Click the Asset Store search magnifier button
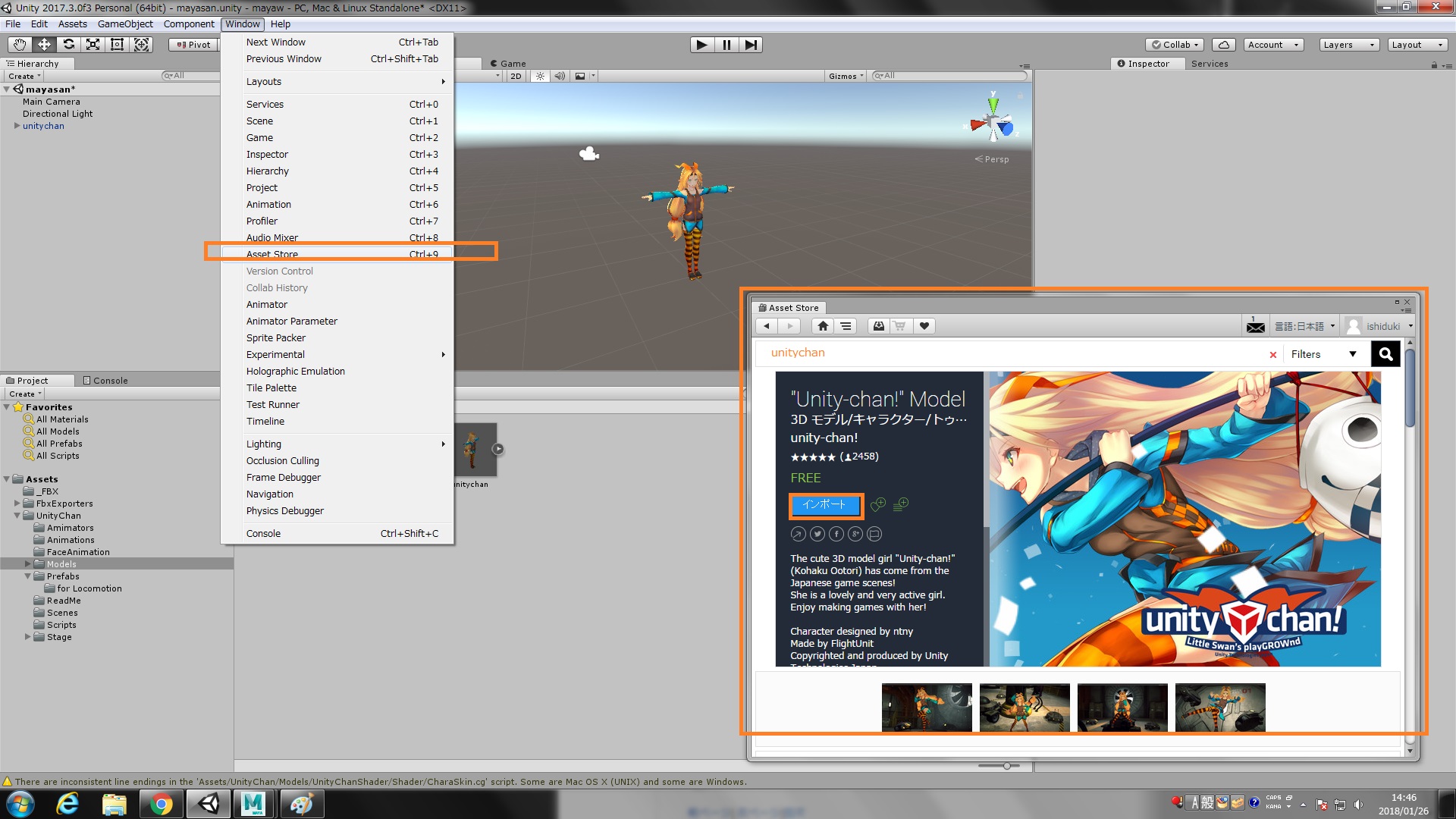 pyautogui.click(x=1385, y=354)
